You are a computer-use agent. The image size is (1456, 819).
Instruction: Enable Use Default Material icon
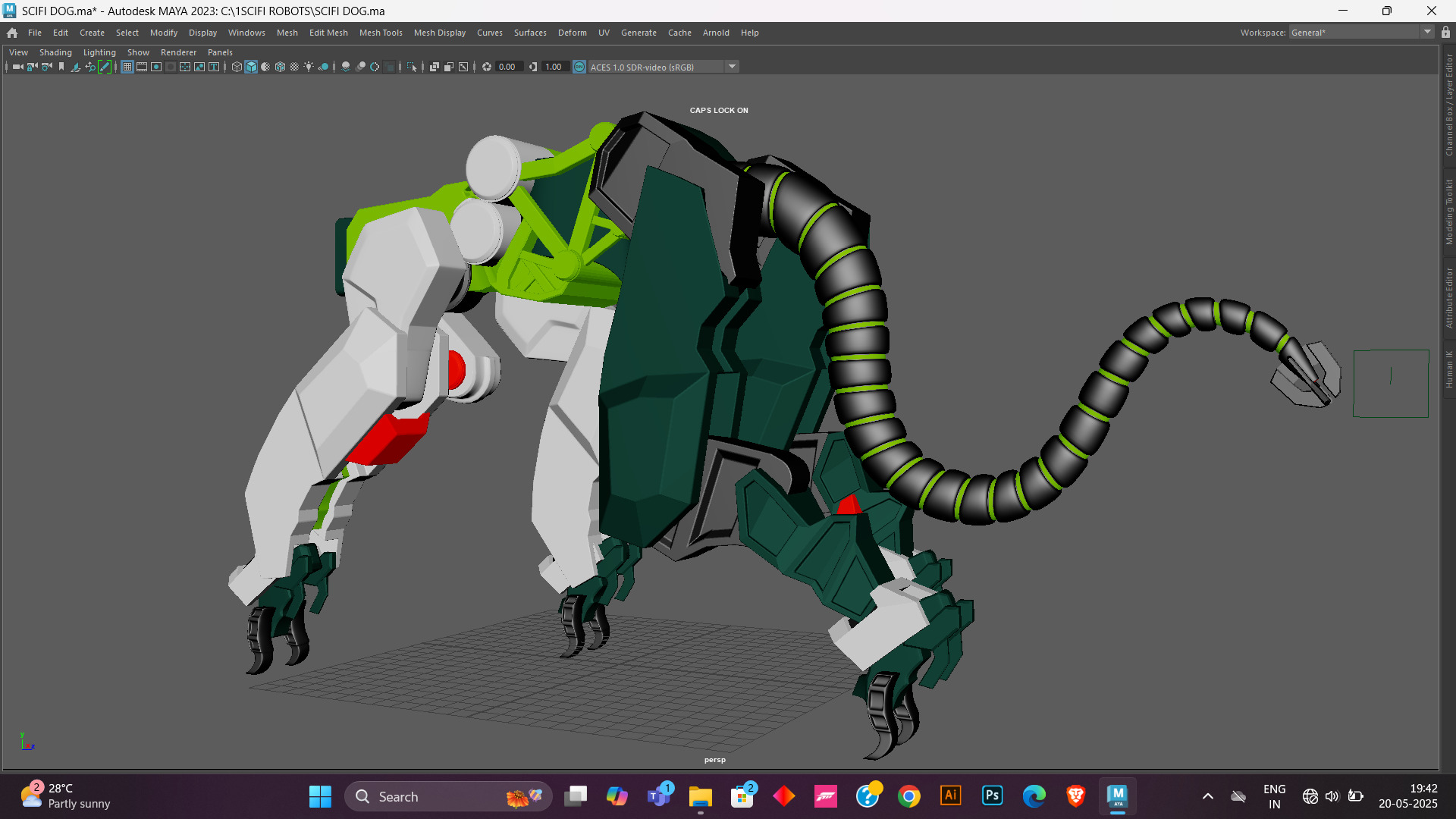point(265,67)
